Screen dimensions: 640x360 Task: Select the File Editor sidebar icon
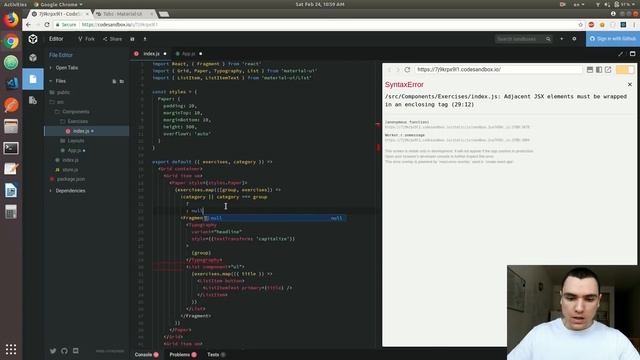[33, 79]
